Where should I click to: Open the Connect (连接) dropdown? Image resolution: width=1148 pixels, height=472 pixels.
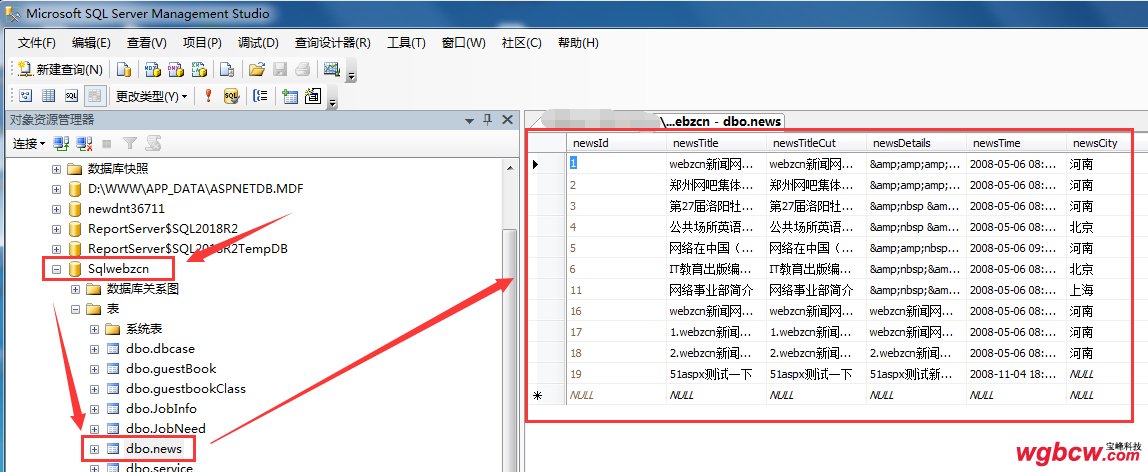tap(29, 143)
